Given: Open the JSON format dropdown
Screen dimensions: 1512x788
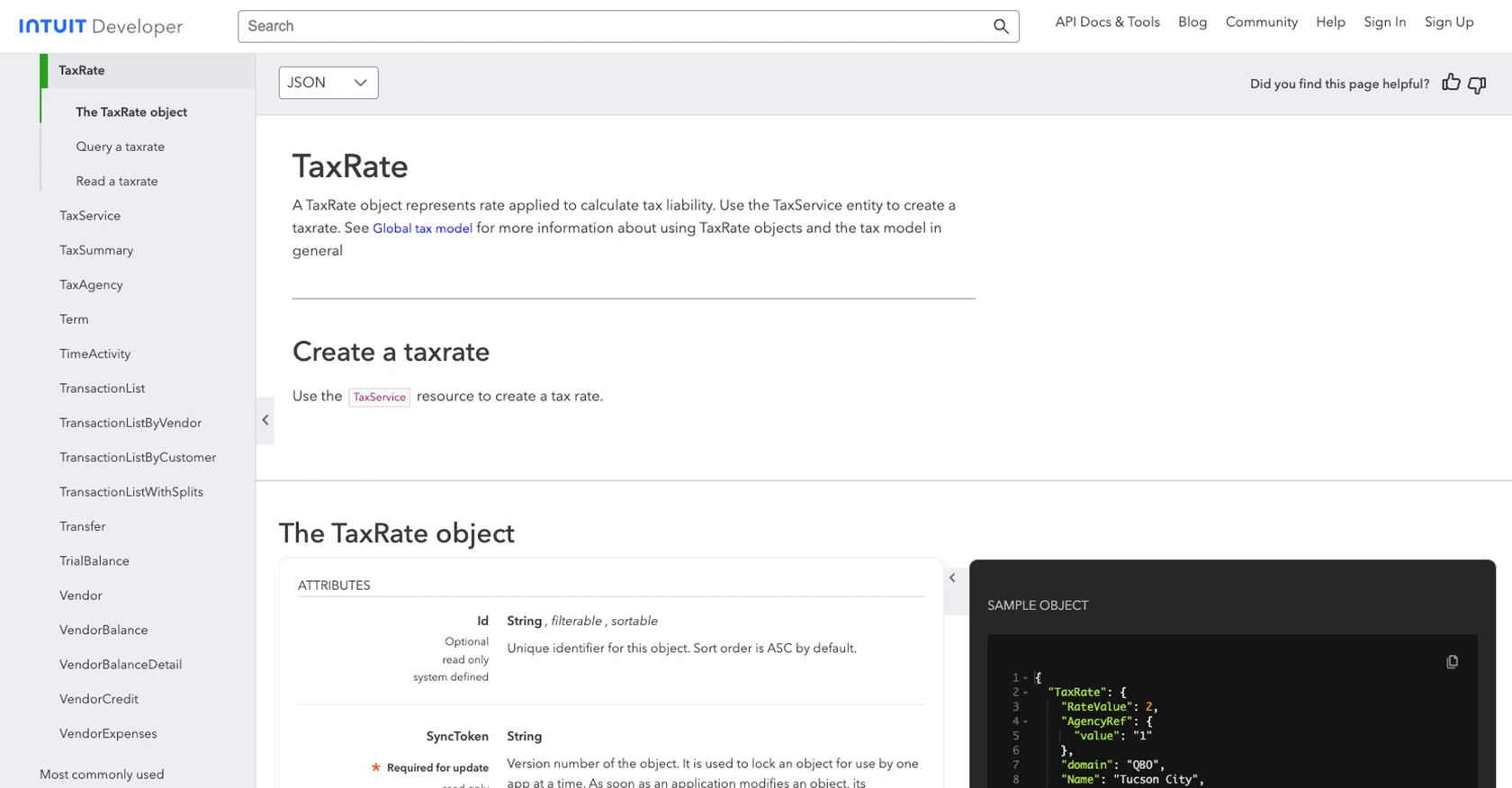Looking at the screenshot, I should pos(328,83).
